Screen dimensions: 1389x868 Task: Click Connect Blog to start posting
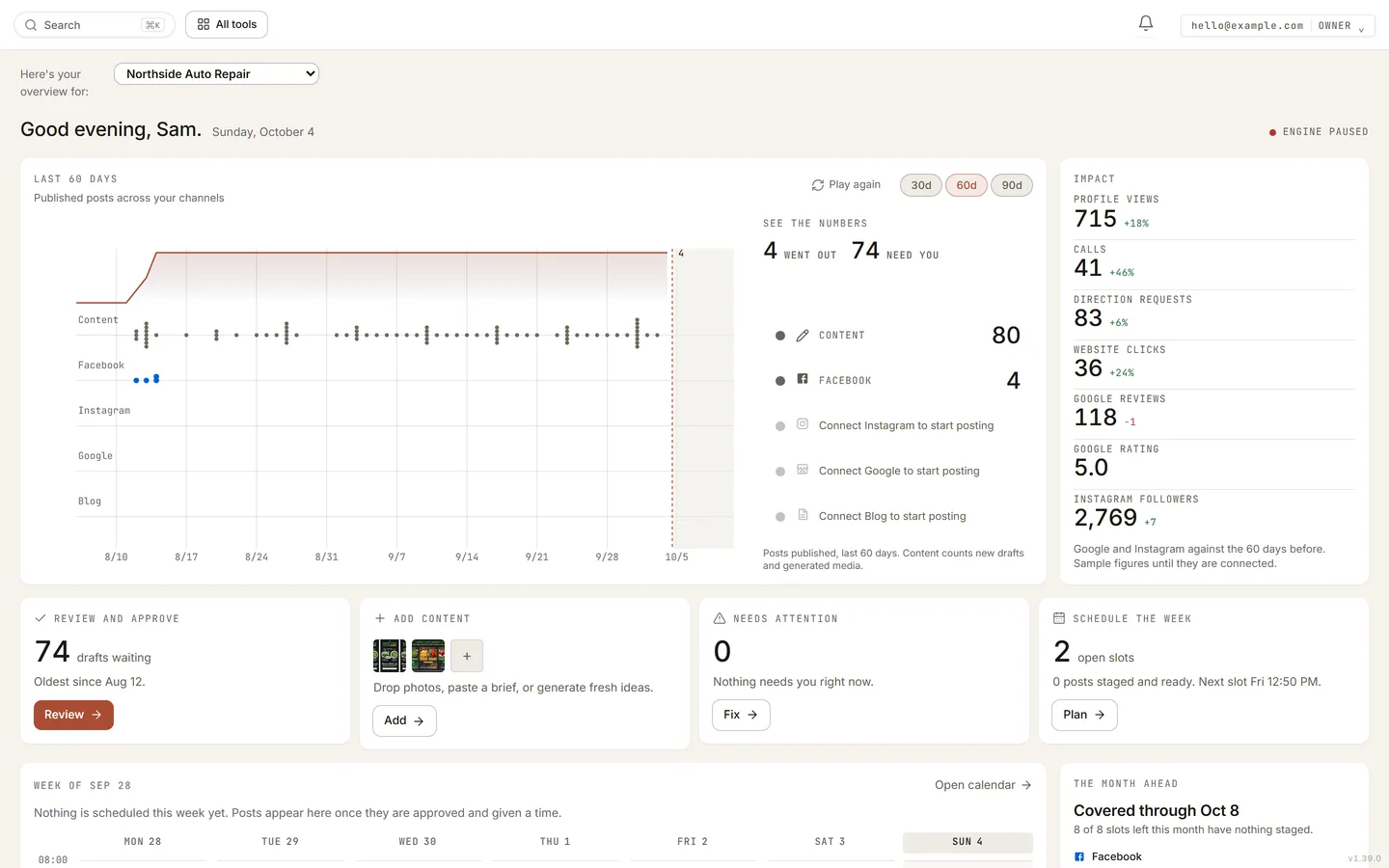click(892, 516)
